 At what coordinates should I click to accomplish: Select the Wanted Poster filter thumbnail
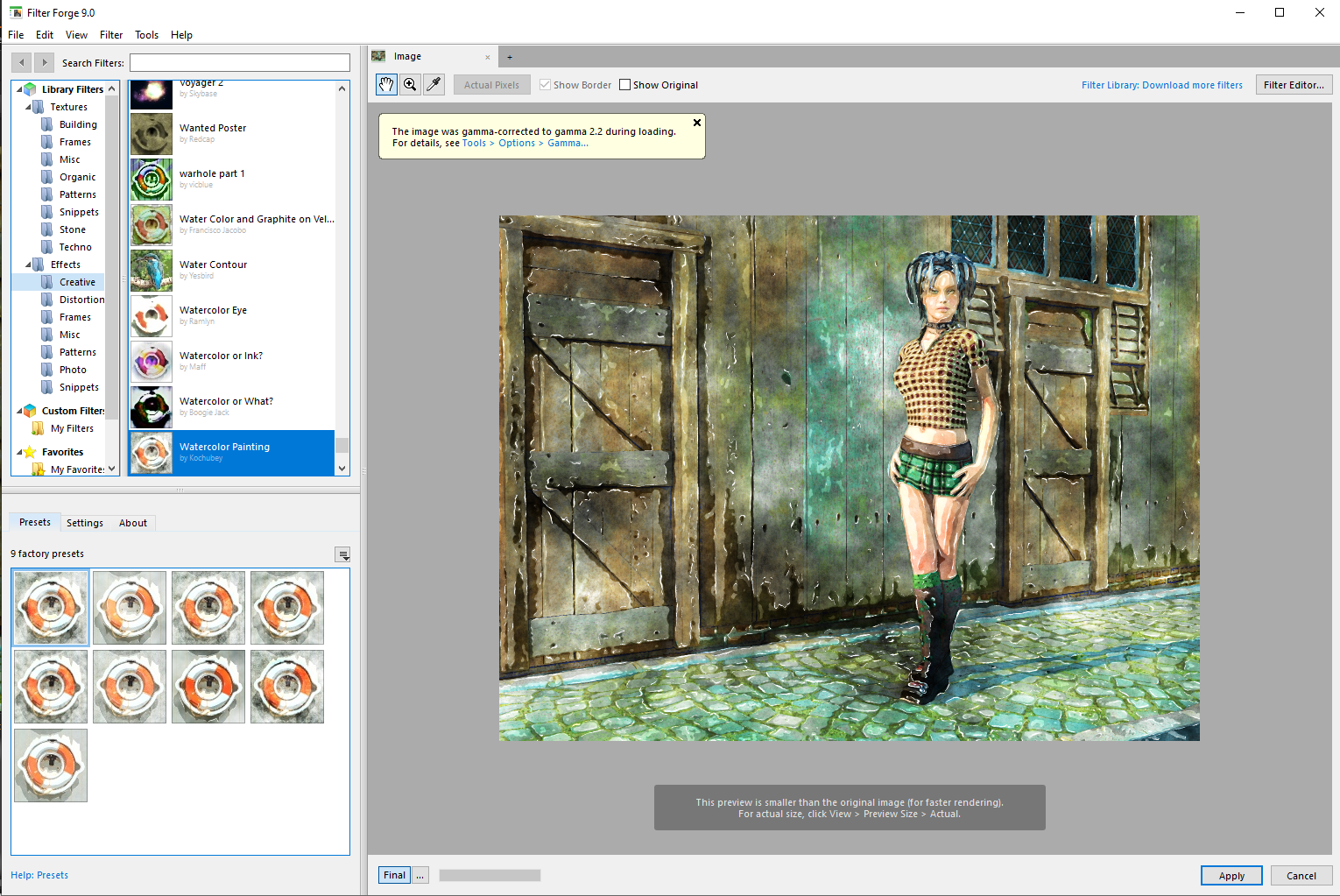coord(152,134)
